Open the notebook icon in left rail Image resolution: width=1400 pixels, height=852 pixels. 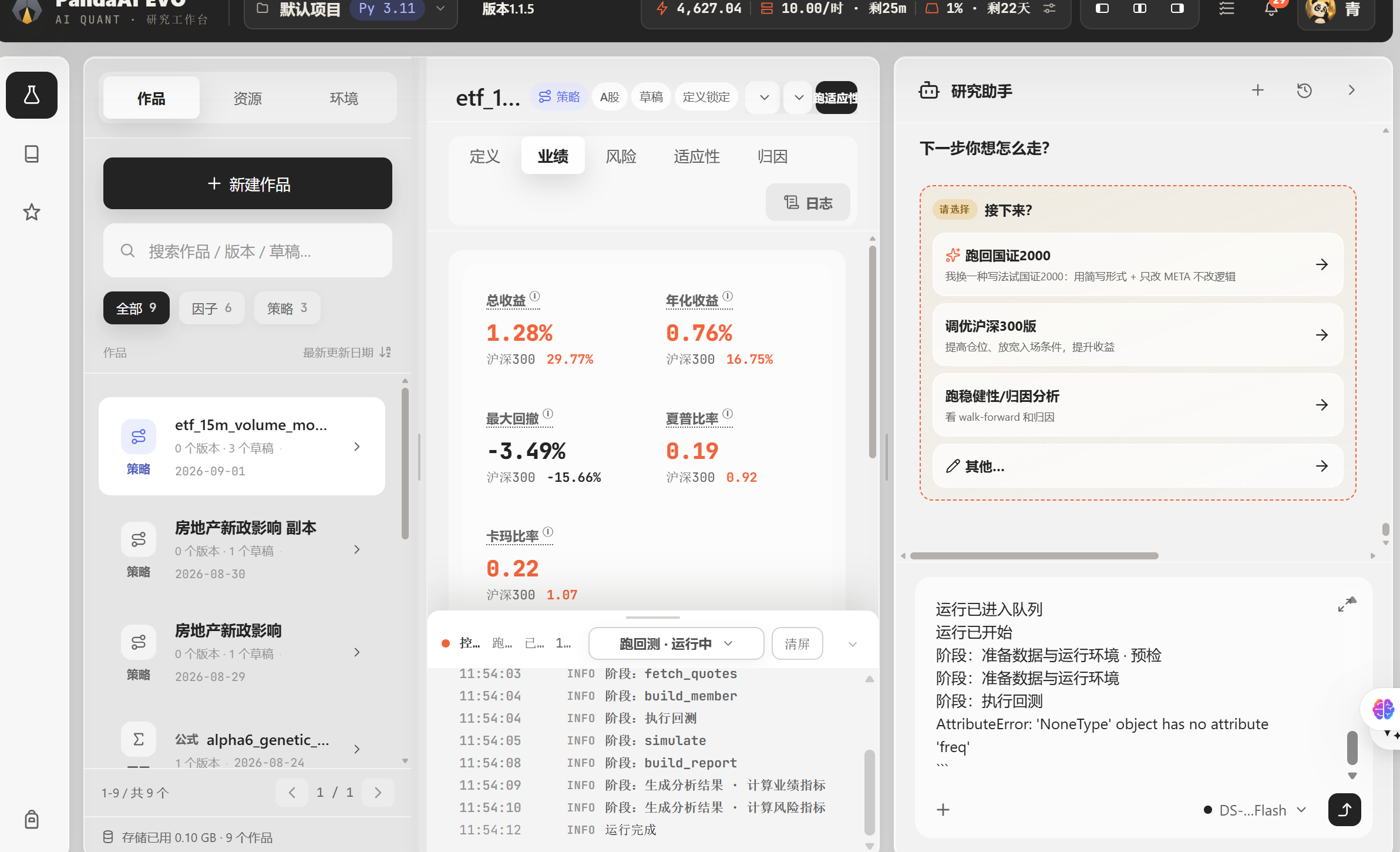pyautogui.click(x=32, y=154)
